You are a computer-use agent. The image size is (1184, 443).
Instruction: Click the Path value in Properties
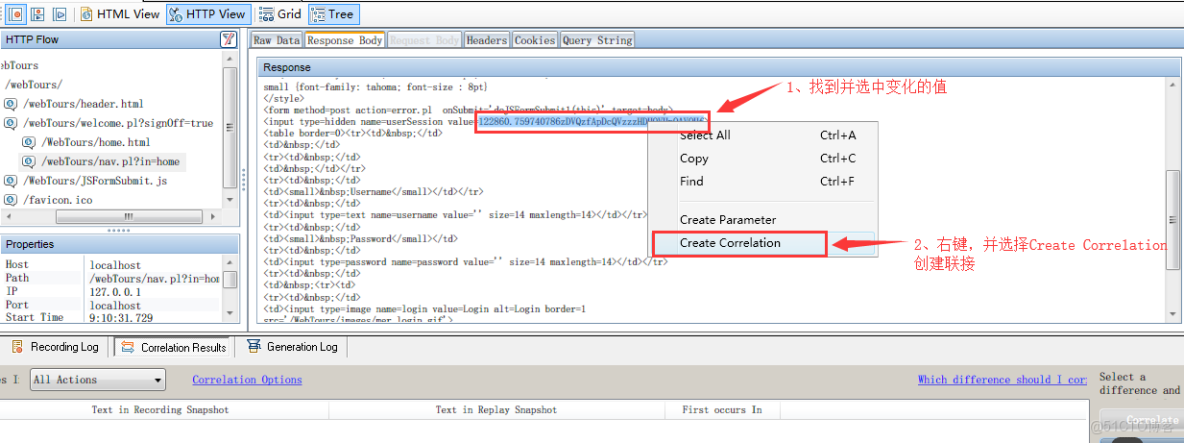[154, 278]
